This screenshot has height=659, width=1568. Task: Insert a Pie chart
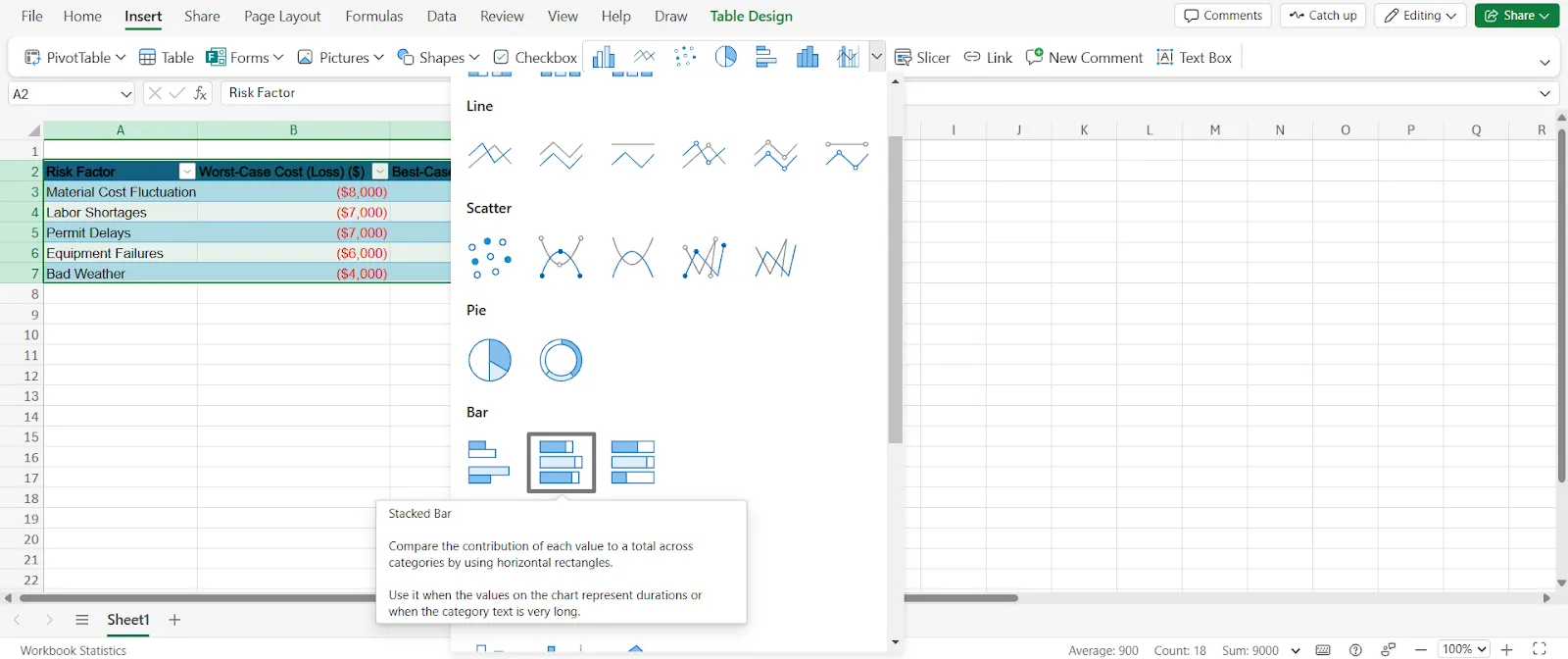point(490,360)
